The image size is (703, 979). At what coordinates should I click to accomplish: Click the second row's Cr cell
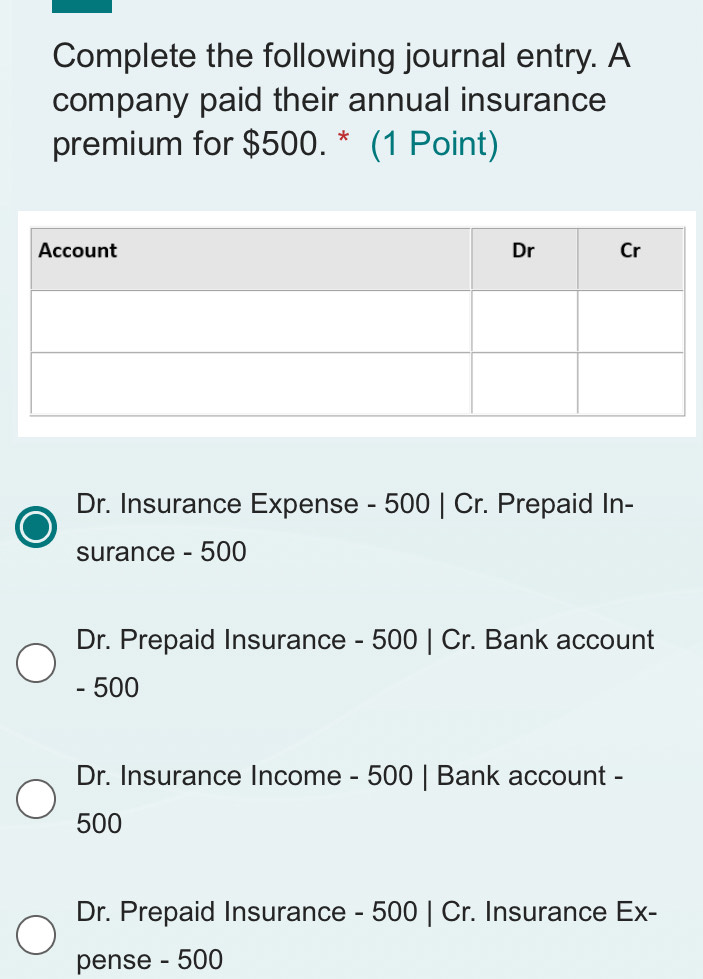tap(631, 383)
